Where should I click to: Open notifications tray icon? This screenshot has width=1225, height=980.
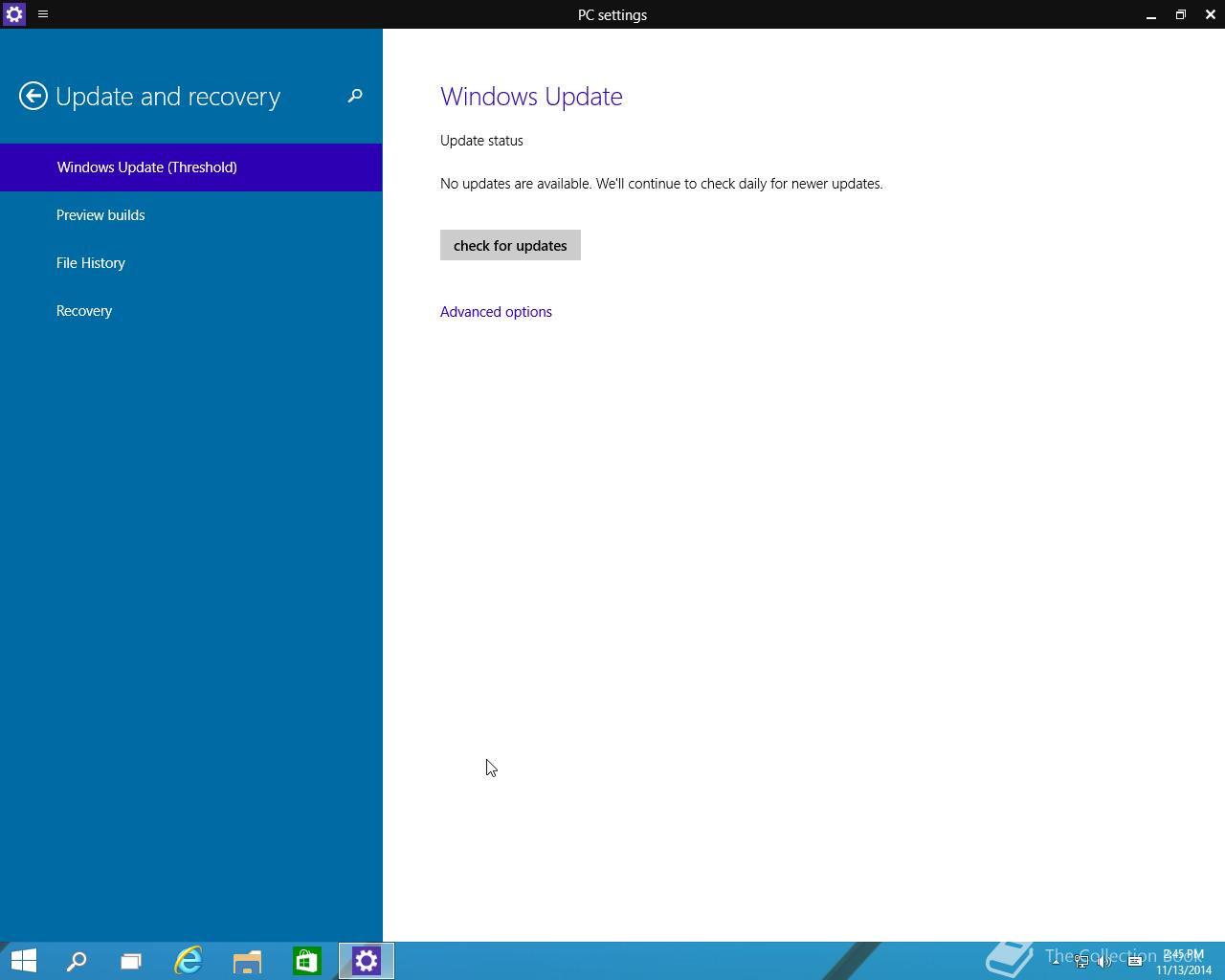(x=1135, y=961)
